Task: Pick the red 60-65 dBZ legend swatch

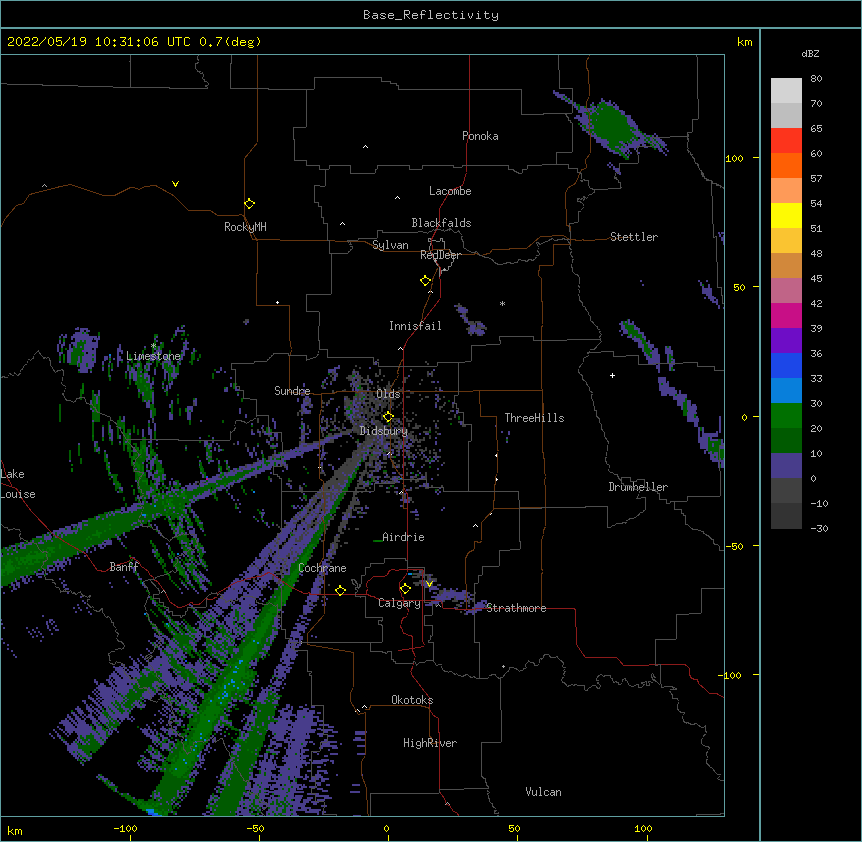Action: [x=786, y=141]
